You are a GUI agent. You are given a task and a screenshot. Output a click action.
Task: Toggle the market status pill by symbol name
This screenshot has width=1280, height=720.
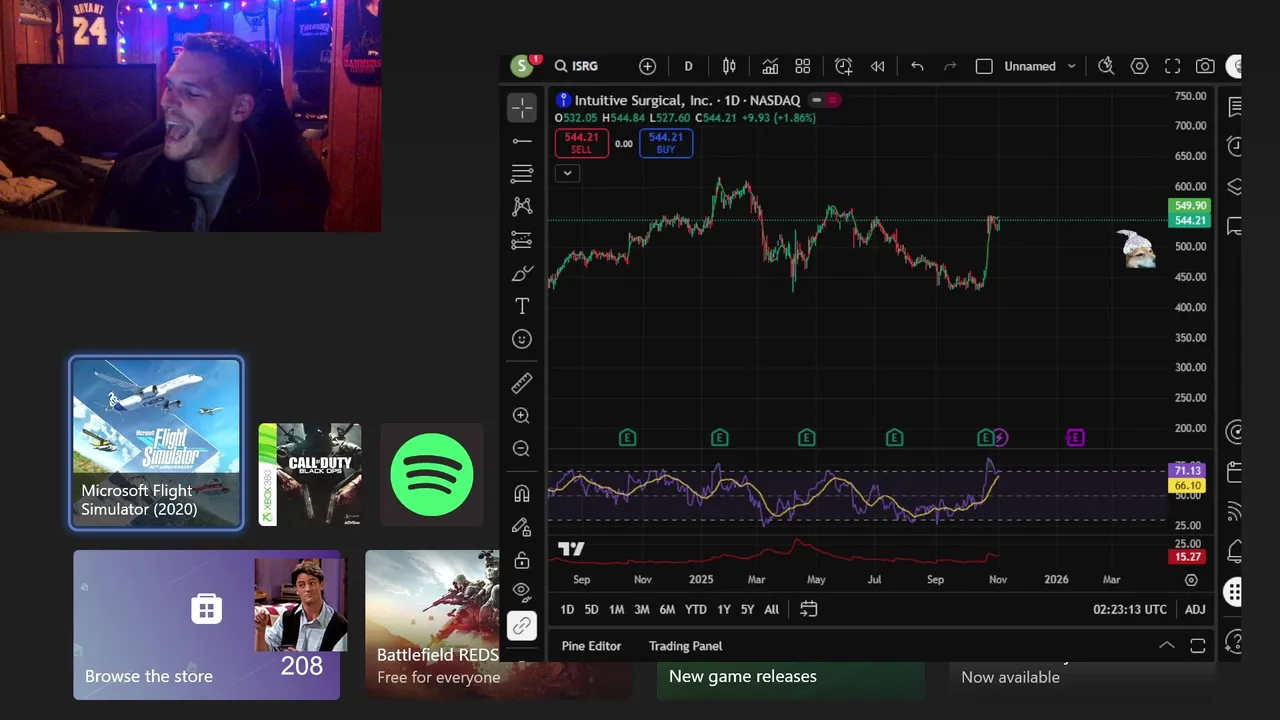(x=825, y=100)
